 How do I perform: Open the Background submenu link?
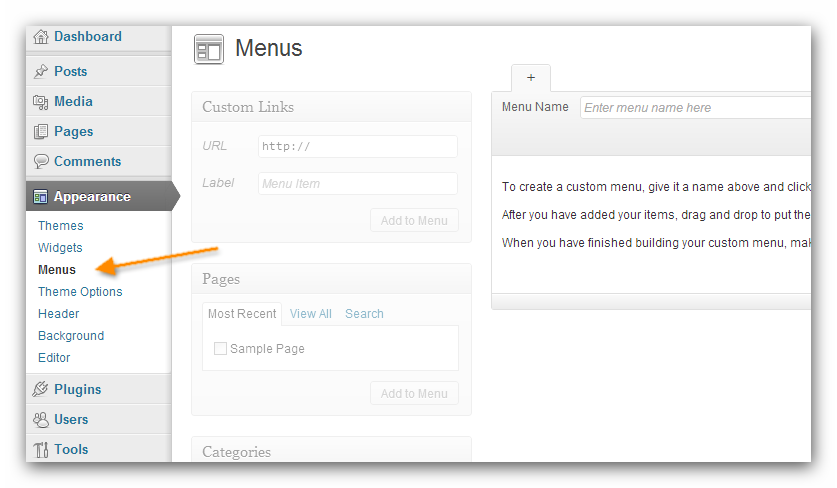[x=71, y=336]
